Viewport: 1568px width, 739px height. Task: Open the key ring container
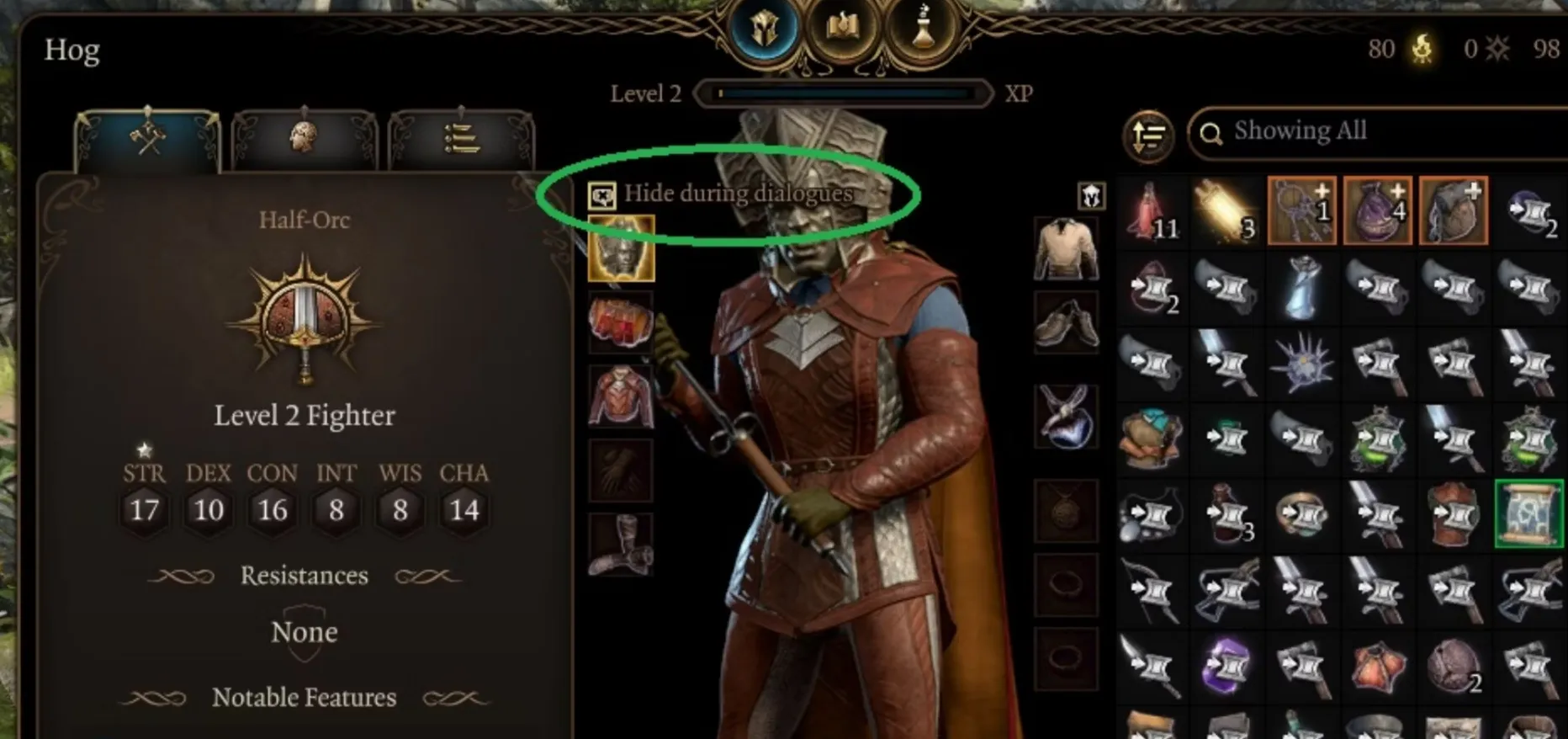1301,211
